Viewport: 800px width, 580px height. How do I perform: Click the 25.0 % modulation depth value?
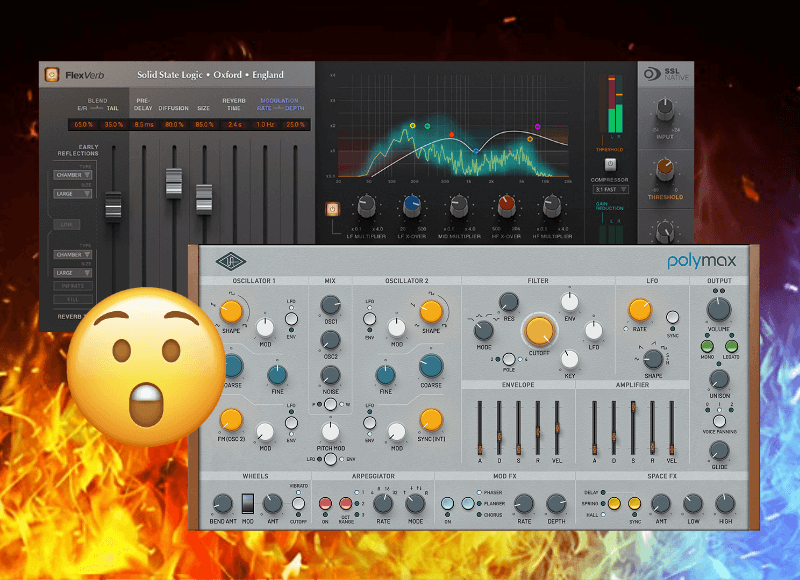(295, 124)
